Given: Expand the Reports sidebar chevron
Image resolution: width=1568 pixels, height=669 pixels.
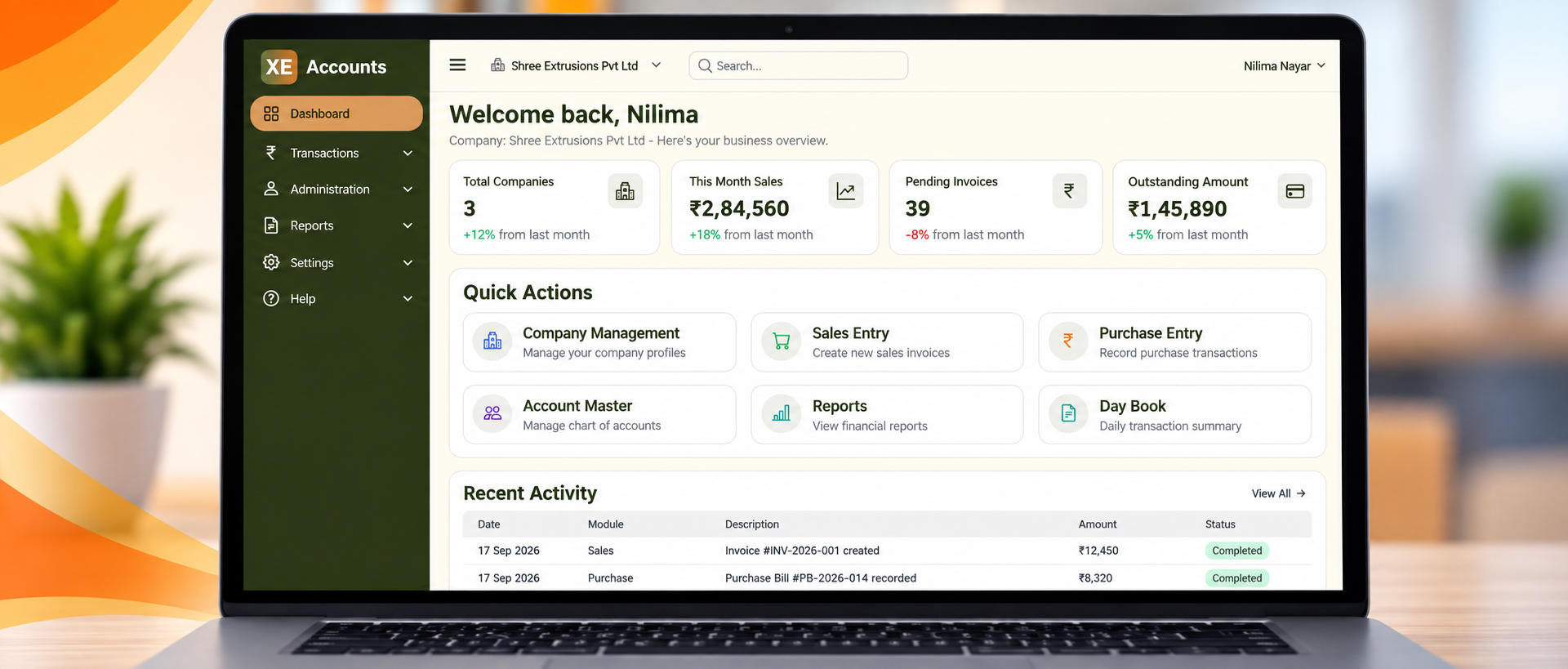Looking at the screenshot, I should 408,225.
